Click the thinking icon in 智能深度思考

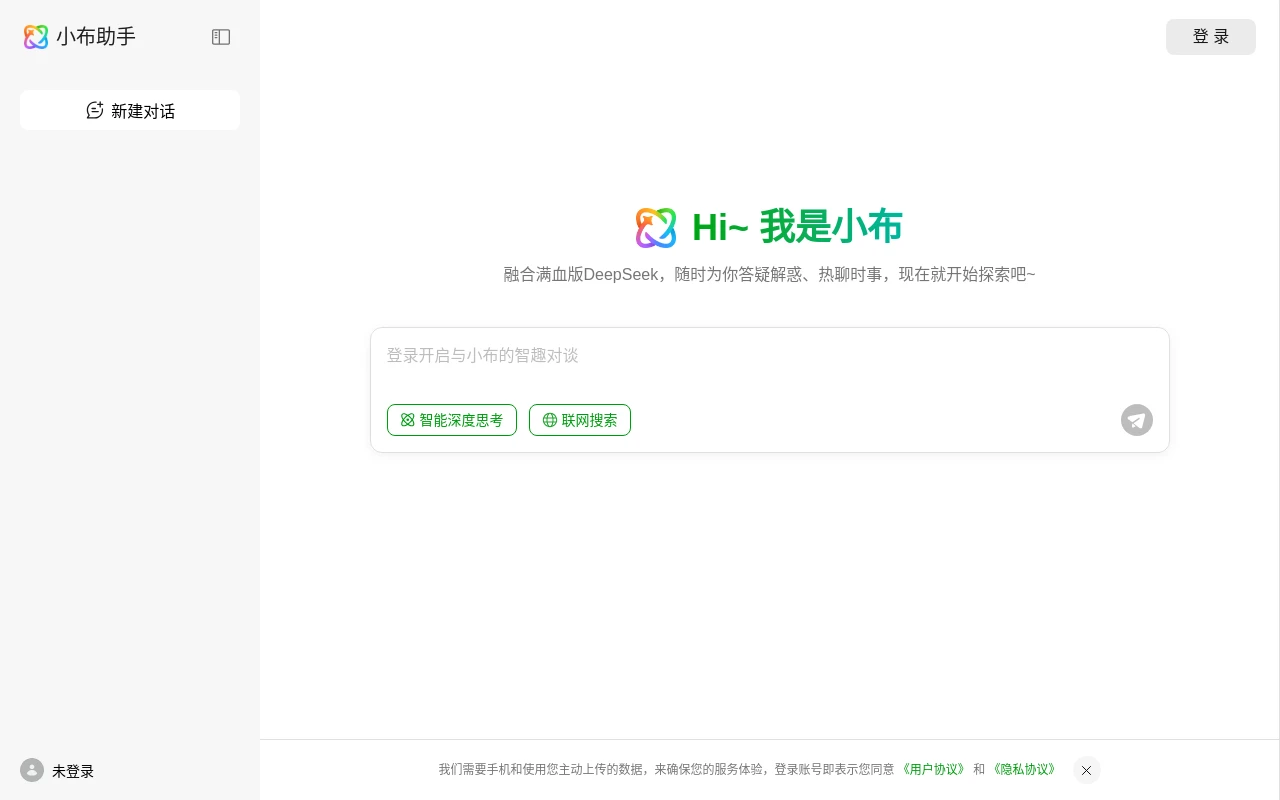(407, 420)
